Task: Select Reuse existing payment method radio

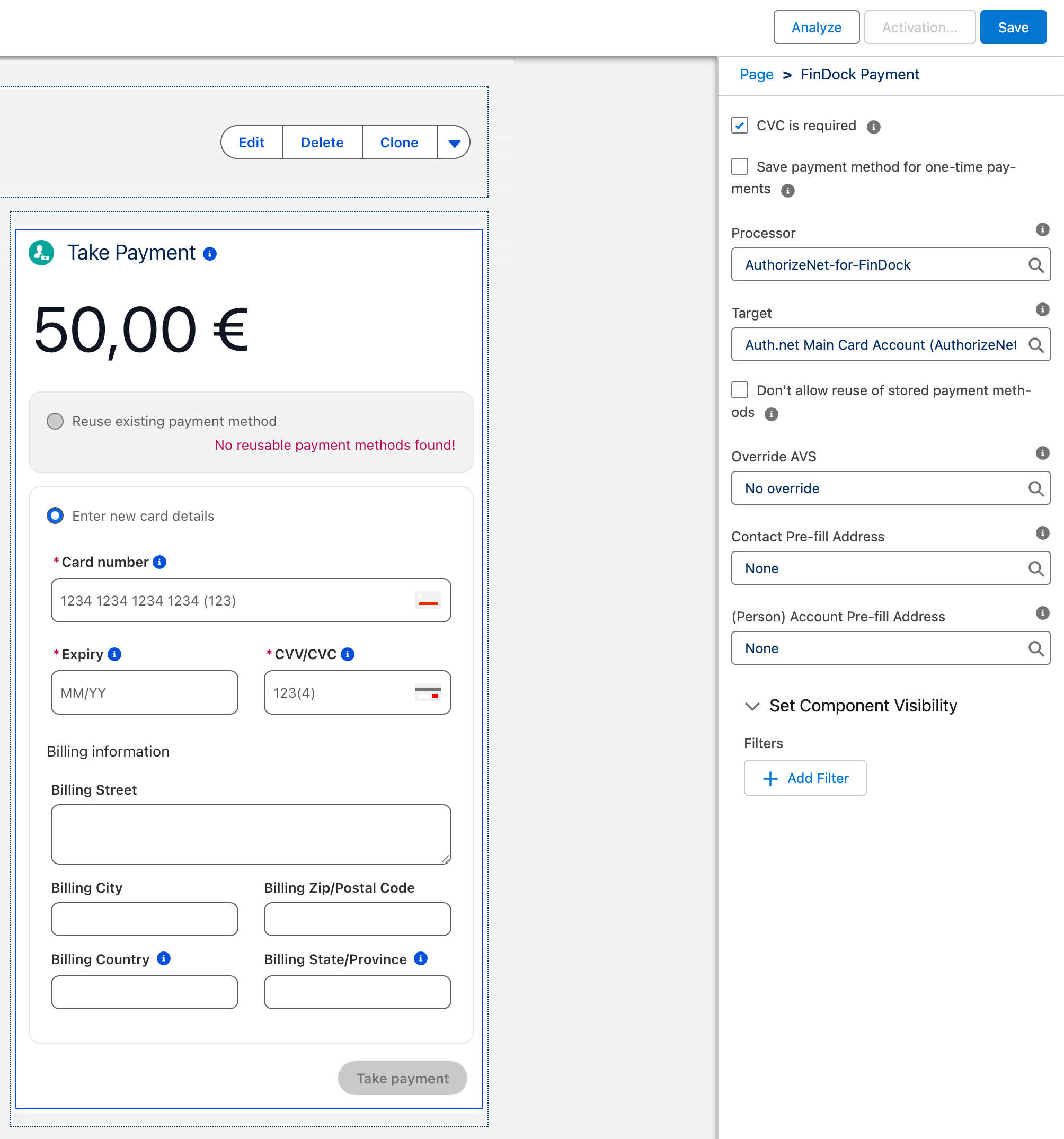Action: click(x=55, y=421)
